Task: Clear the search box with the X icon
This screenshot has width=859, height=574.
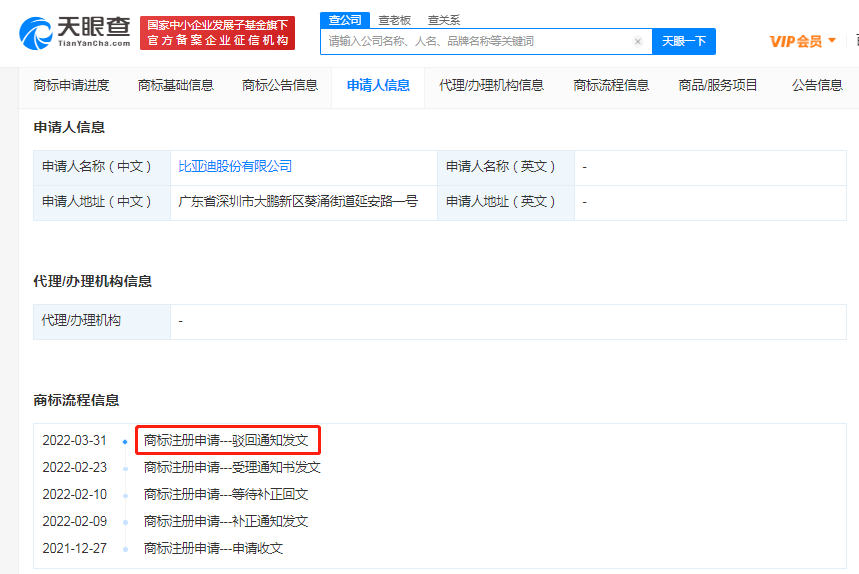Action: pos(638,41)
